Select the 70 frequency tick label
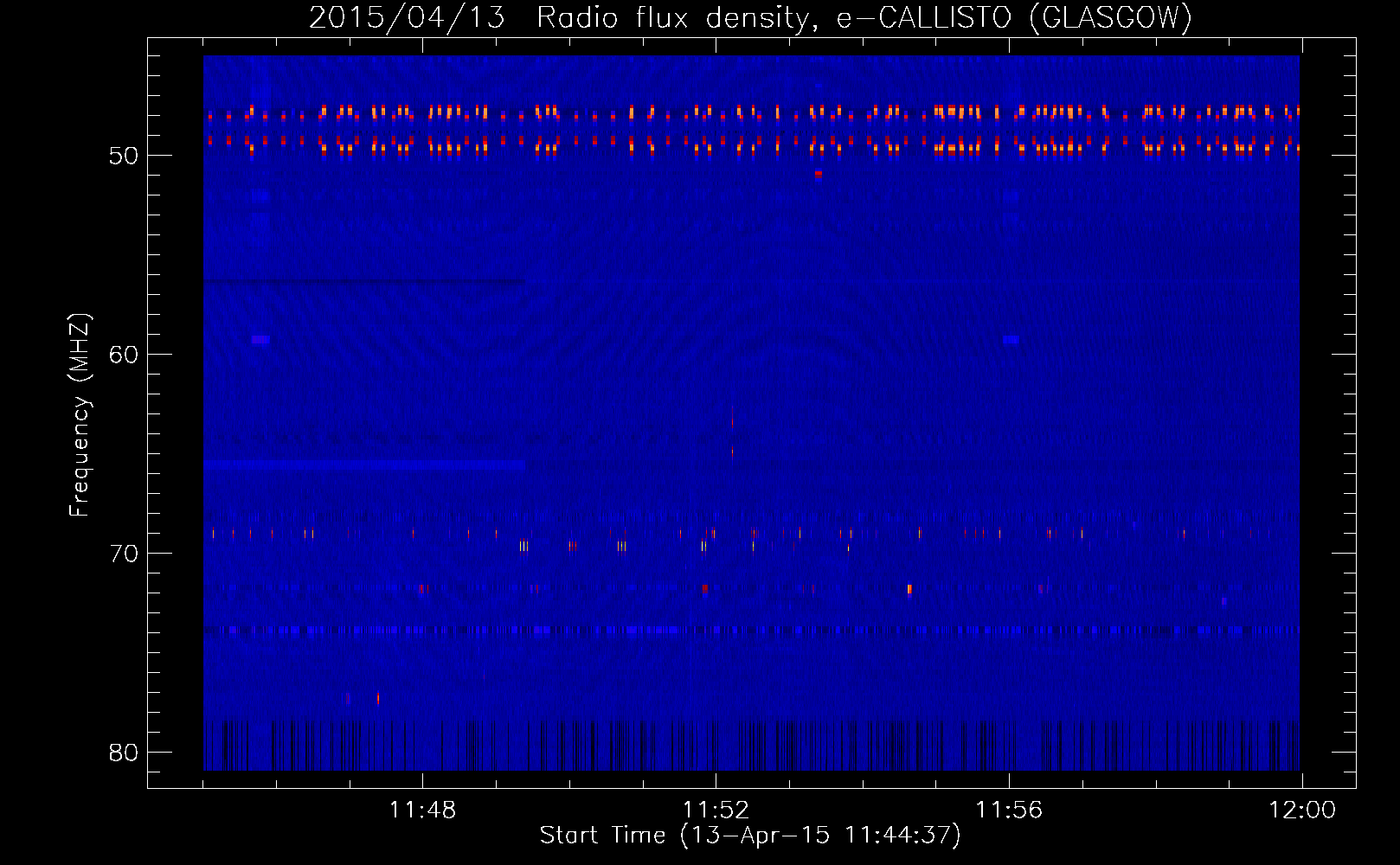The image size is (1400, 865). click(x=124, y=554)
